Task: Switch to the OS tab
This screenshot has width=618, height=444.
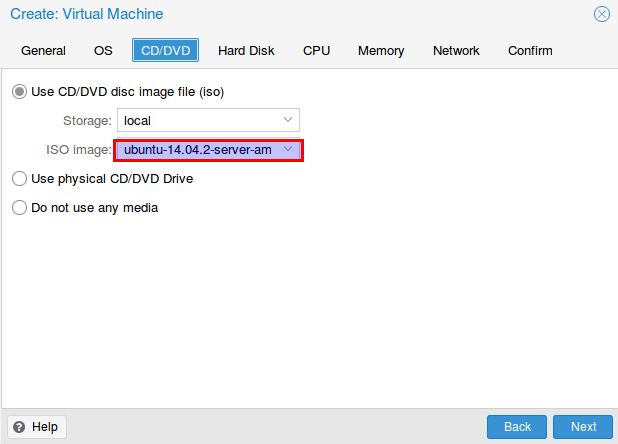Action: [x=103, y=50]
